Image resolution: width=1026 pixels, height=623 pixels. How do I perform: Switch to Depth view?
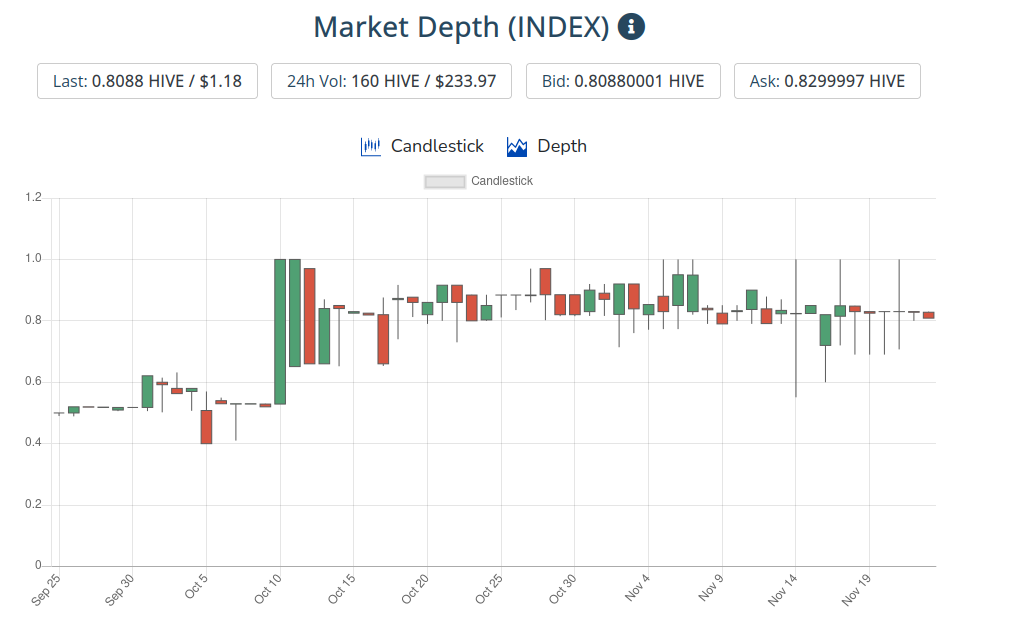pyautogui.click(x=562, y=146)
